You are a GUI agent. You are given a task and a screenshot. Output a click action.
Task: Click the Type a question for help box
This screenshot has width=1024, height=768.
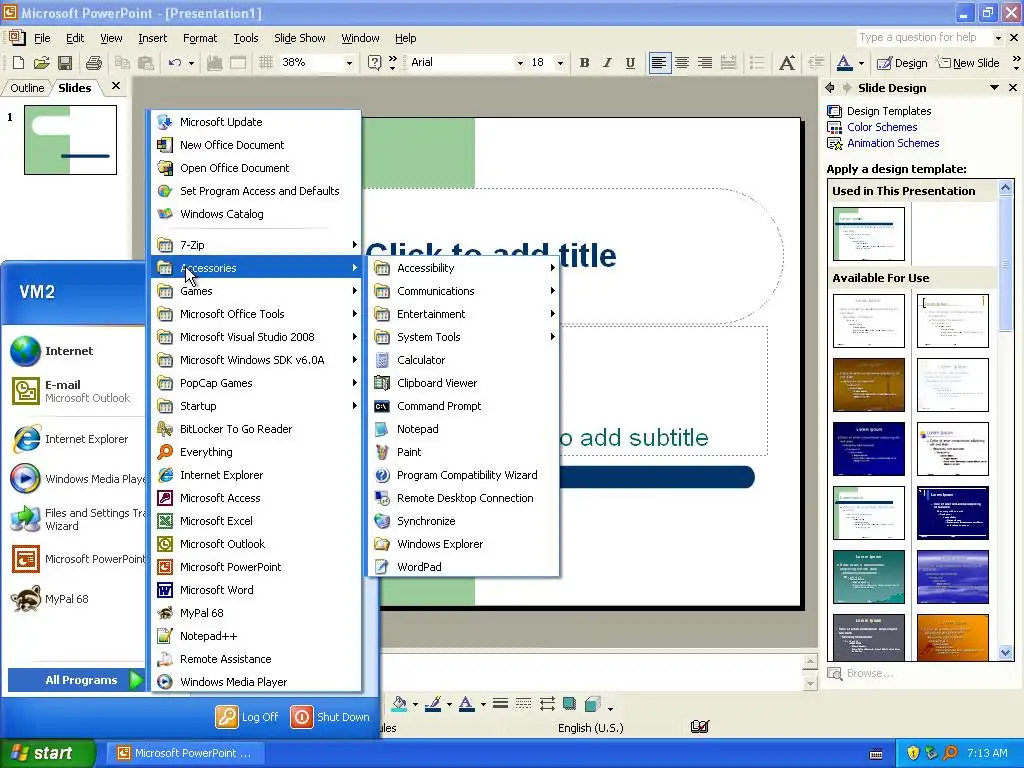[x=924, y=38]
